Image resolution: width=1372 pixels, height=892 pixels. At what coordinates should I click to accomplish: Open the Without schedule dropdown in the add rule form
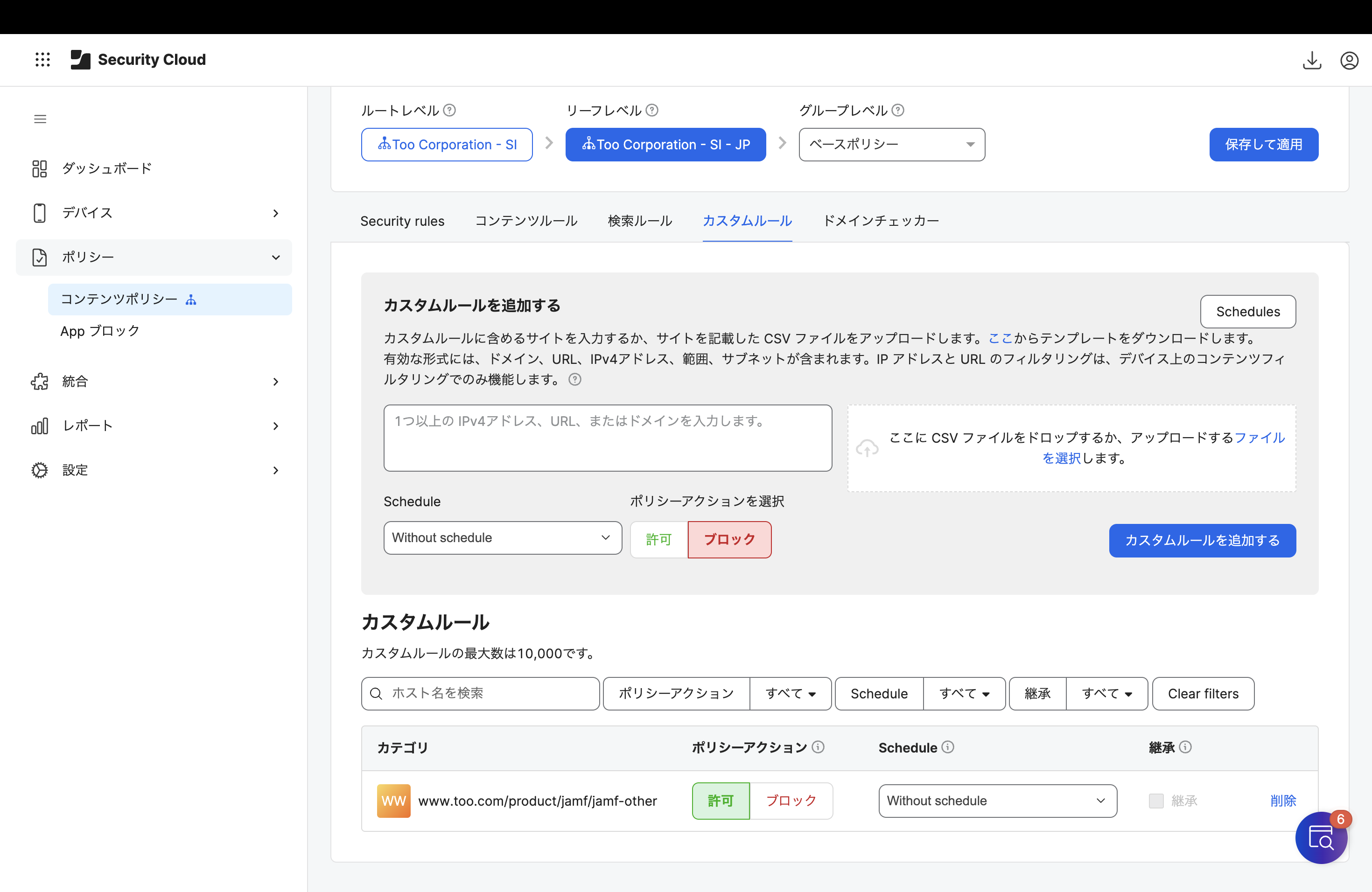[502, 537]
